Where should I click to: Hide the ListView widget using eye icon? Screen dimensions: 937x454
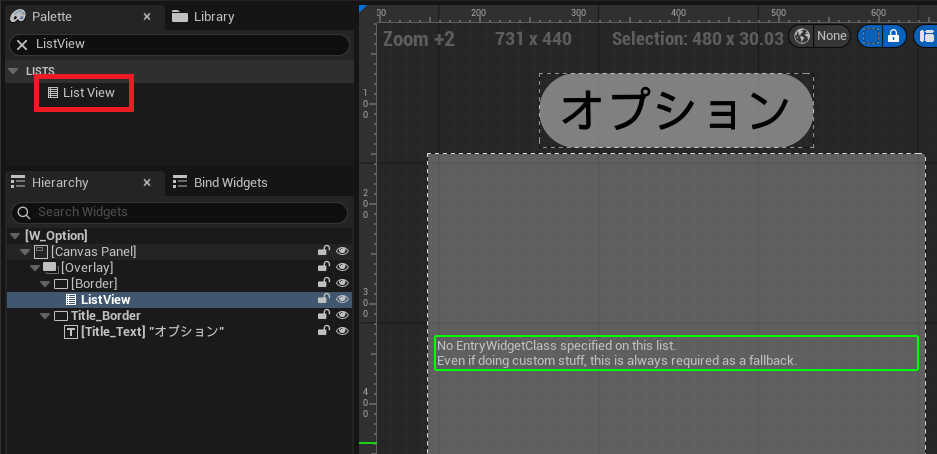[342, 300]
